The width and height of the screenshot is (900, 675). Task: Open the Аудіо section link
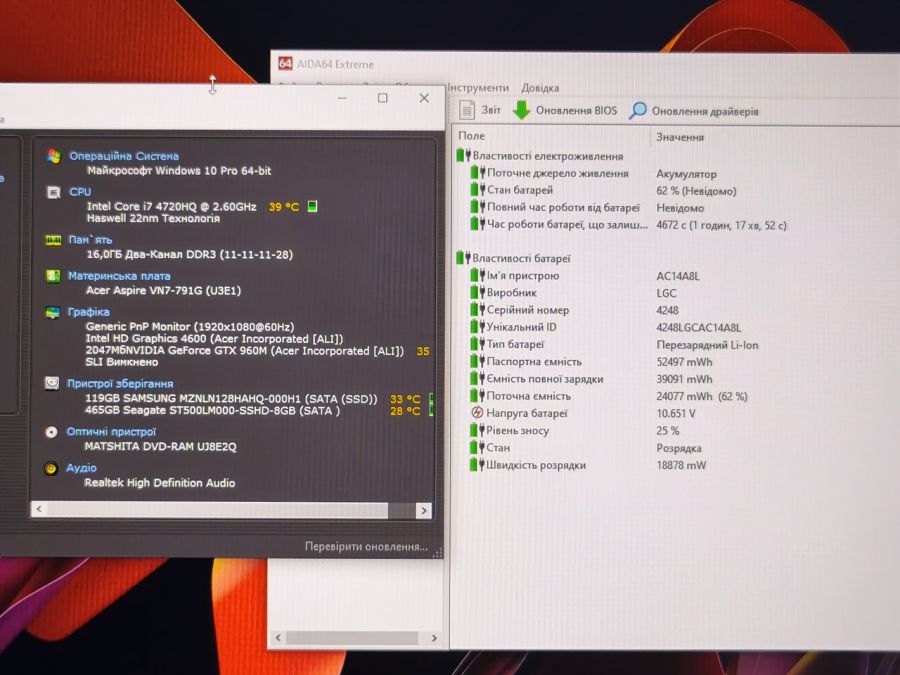click(81, 468)
